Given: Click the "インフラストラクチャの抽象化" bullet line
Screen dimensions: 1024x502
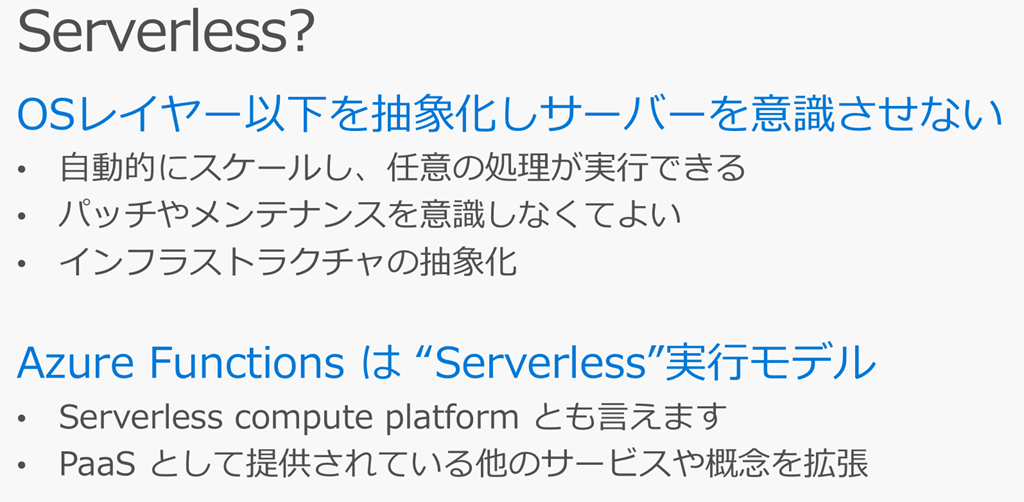Looking at the screenshot, I should tap(288, 262).
